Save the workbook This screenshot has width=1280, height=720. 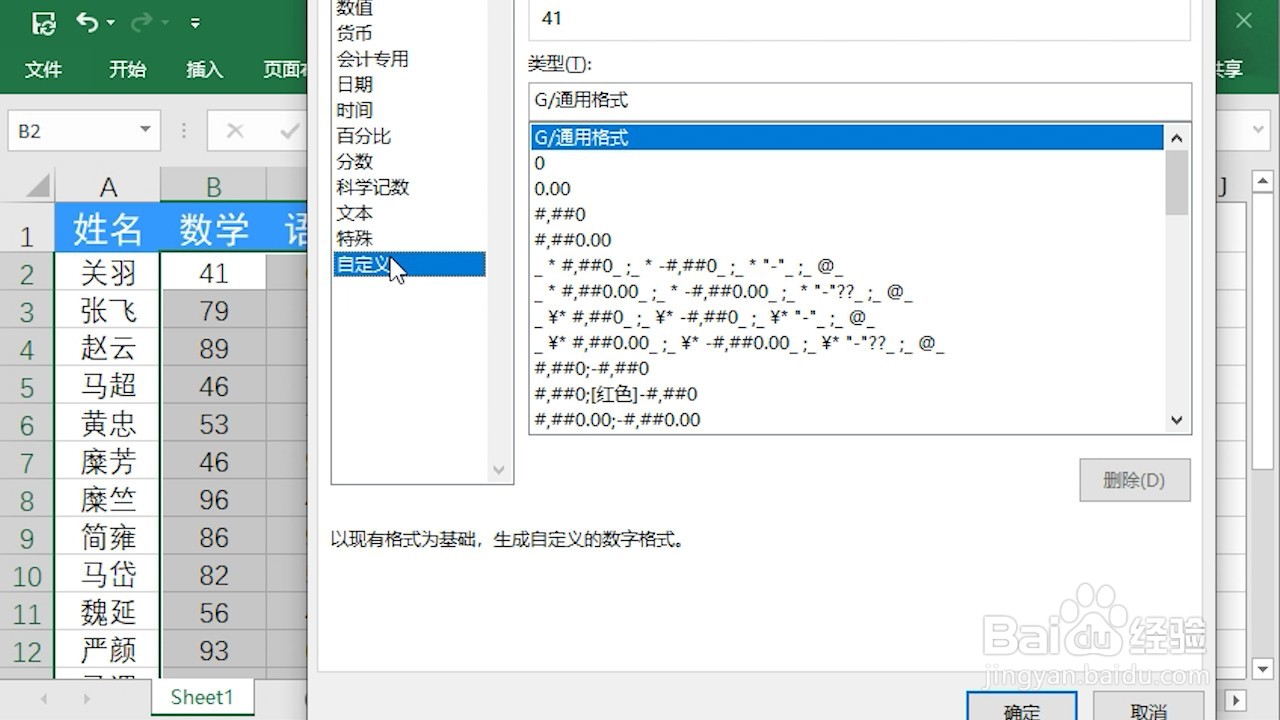coord(42,22)
